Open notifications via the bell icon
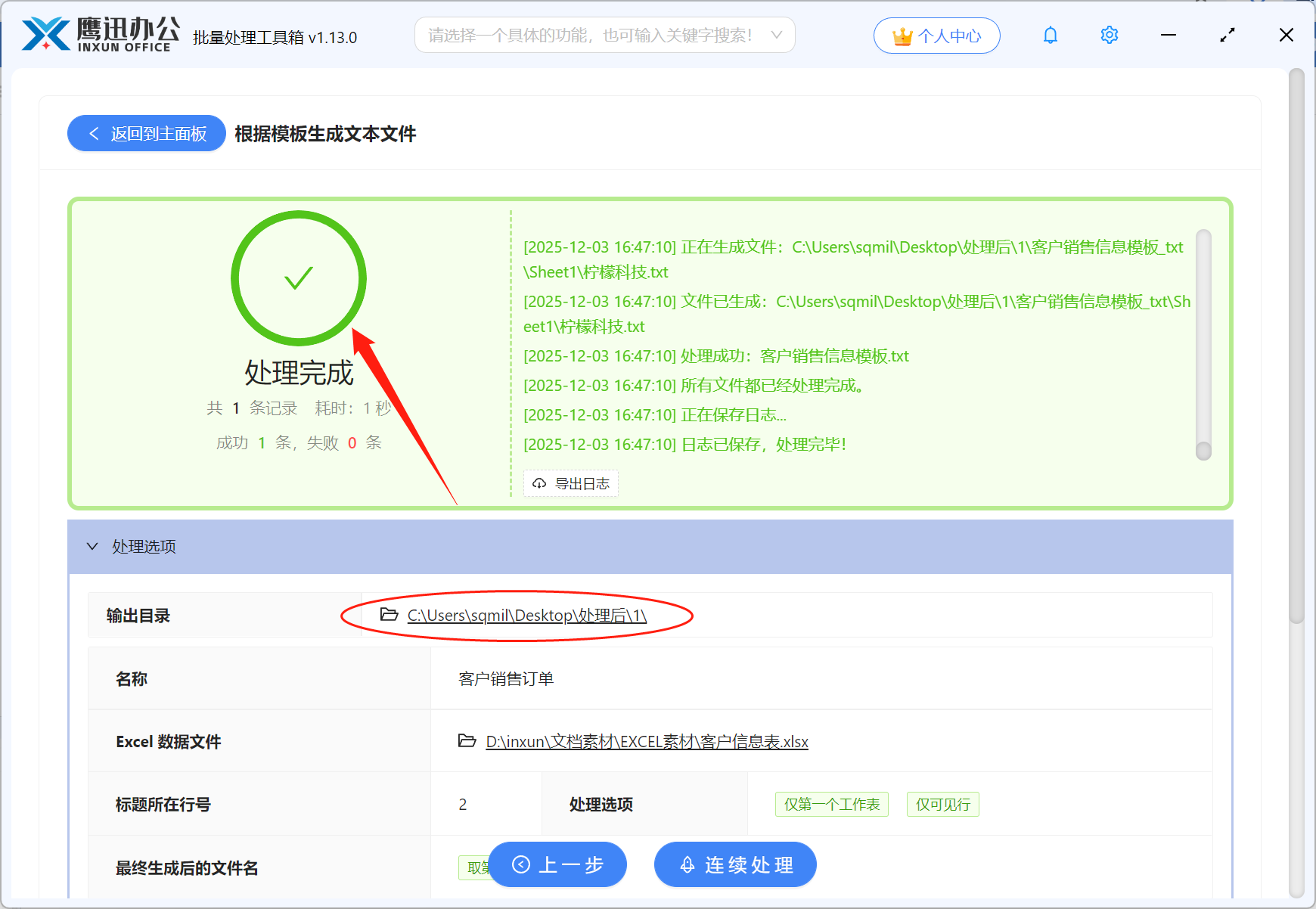Screen dimensions: 1316x909 [1050, 35]
